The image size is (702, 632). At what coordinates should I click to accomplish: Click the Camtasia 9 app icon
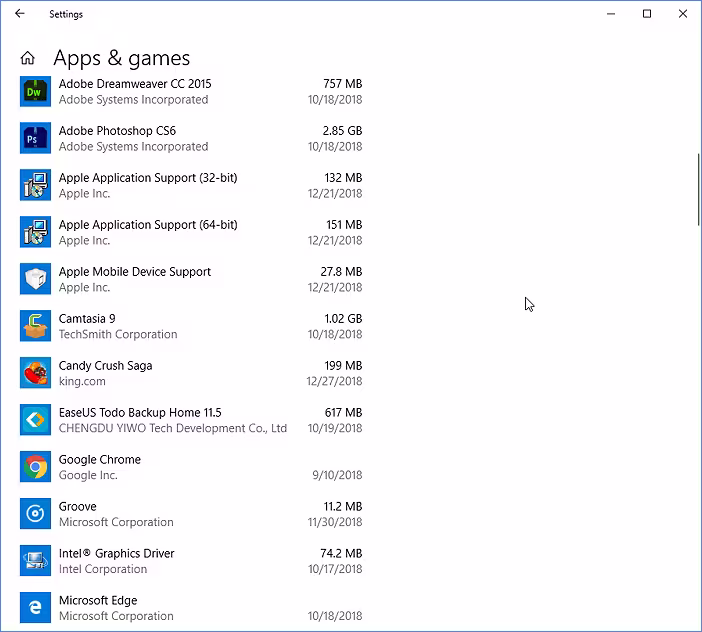click(x=35, y=326)
